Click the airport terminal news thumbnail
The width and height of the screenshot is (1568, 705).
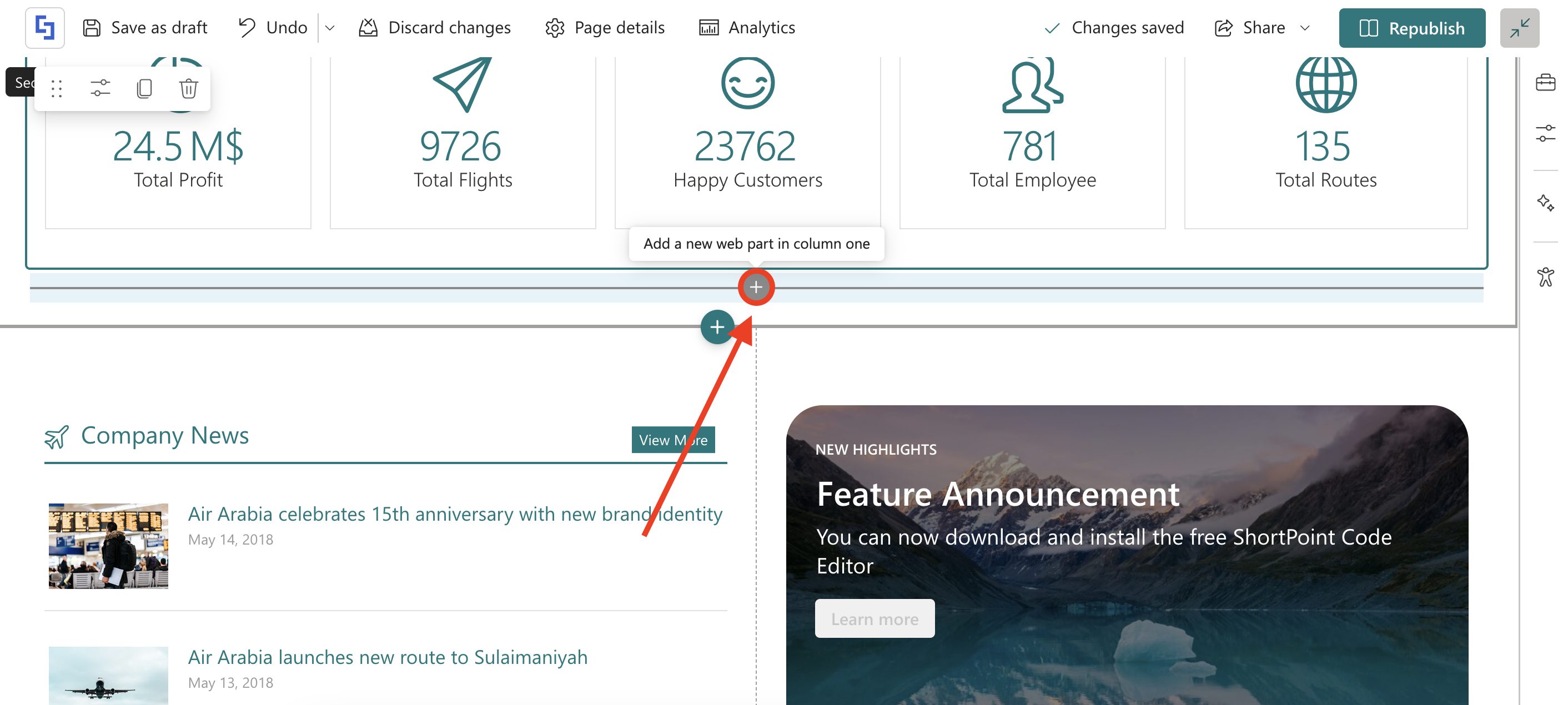point(108,546)
